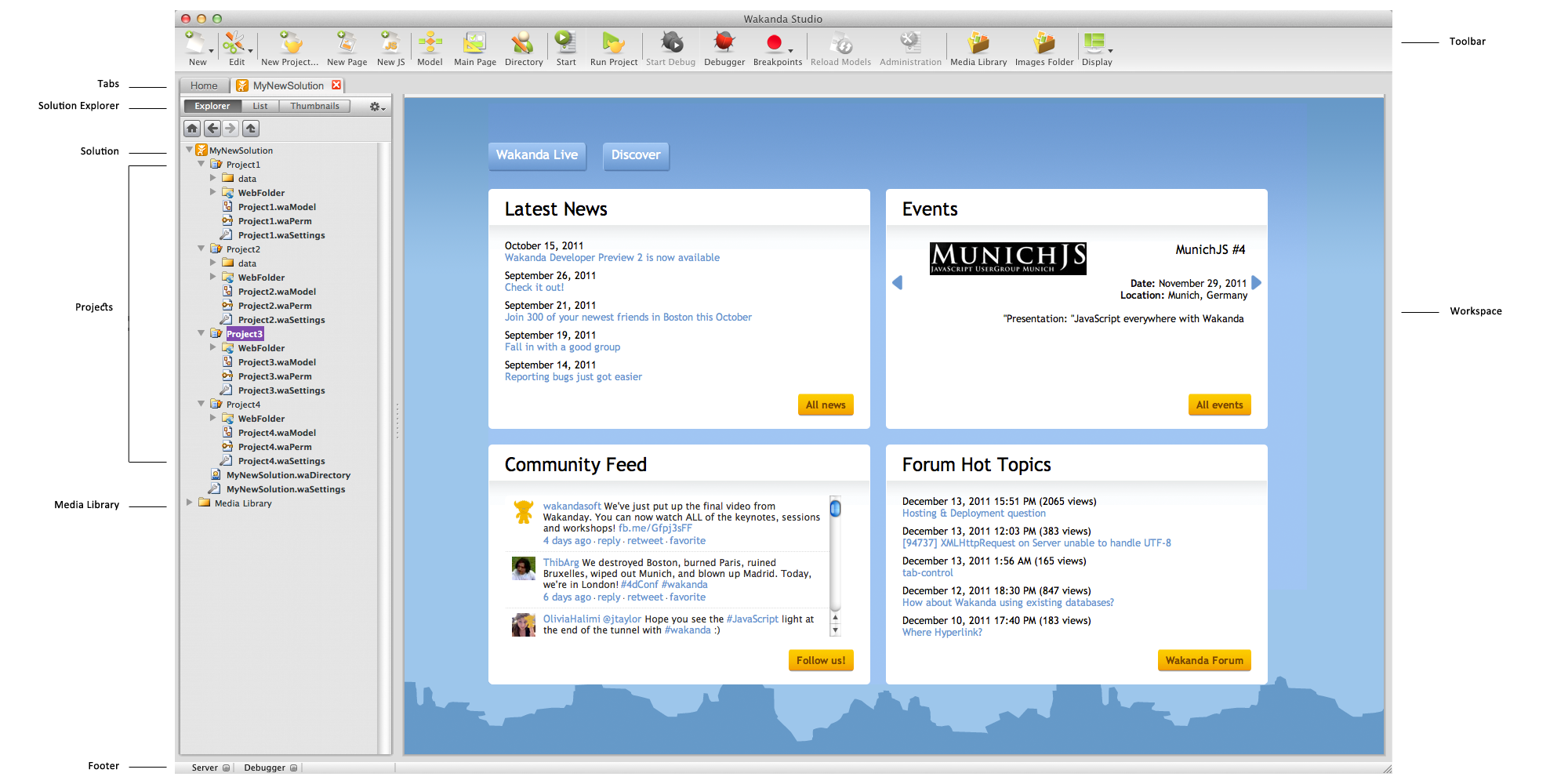Show the previous event with left arrow

click(x=898, y=282)
